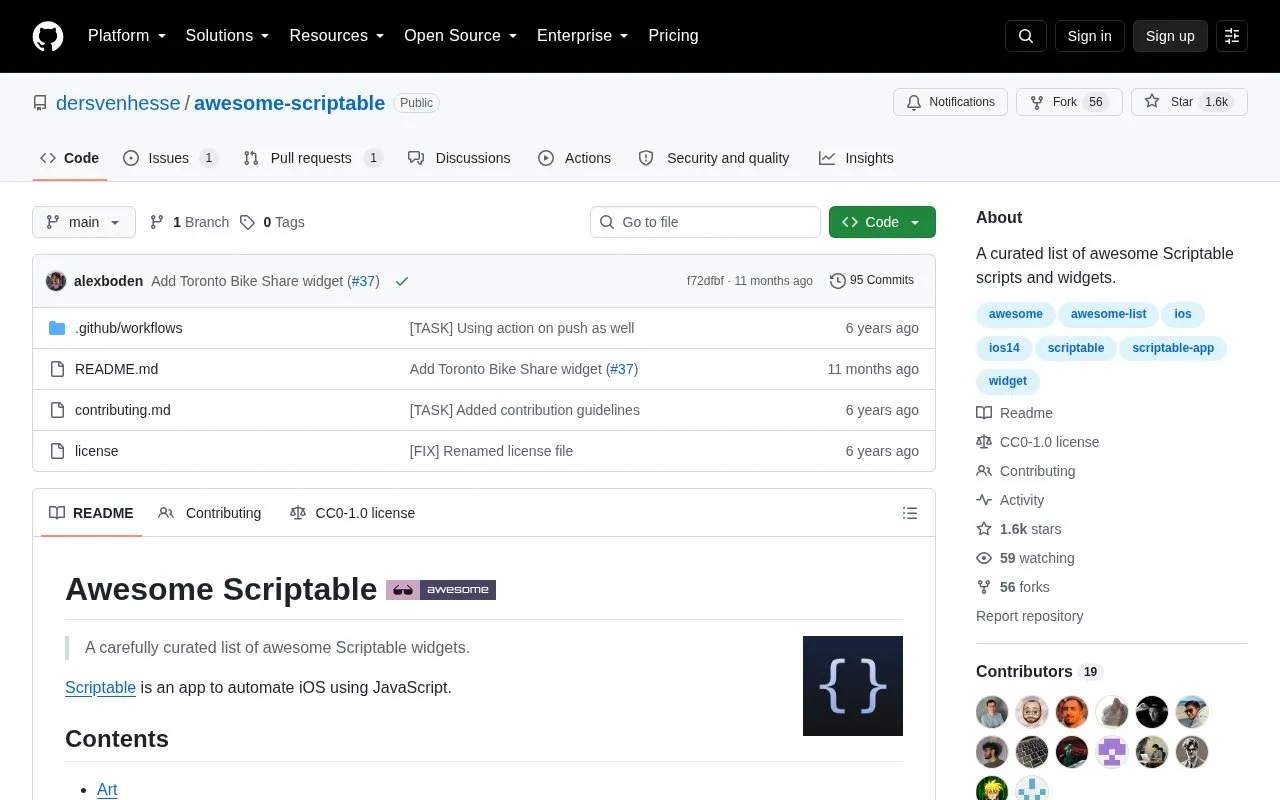Star the repository with Star button
The height and width of the screenshot is (800, 1280).
1189,102
